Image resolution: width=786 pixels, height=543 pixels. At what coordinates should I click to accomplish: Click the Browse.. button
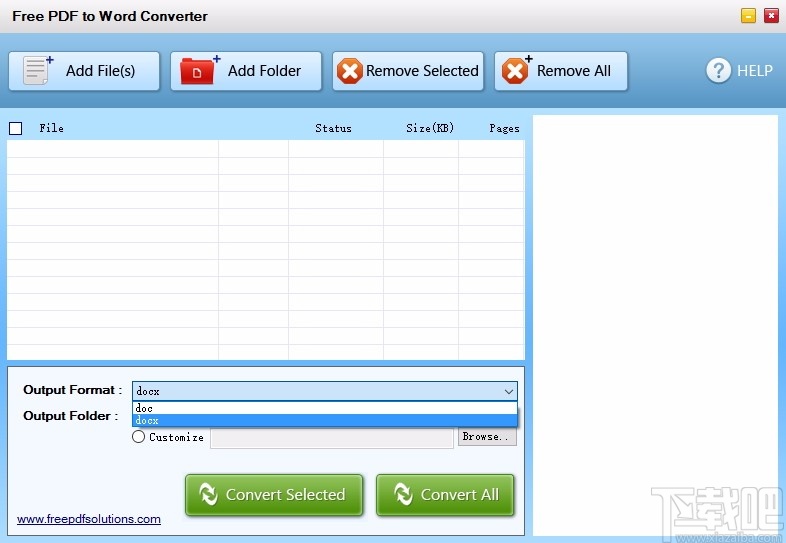[x=487, y=437]
